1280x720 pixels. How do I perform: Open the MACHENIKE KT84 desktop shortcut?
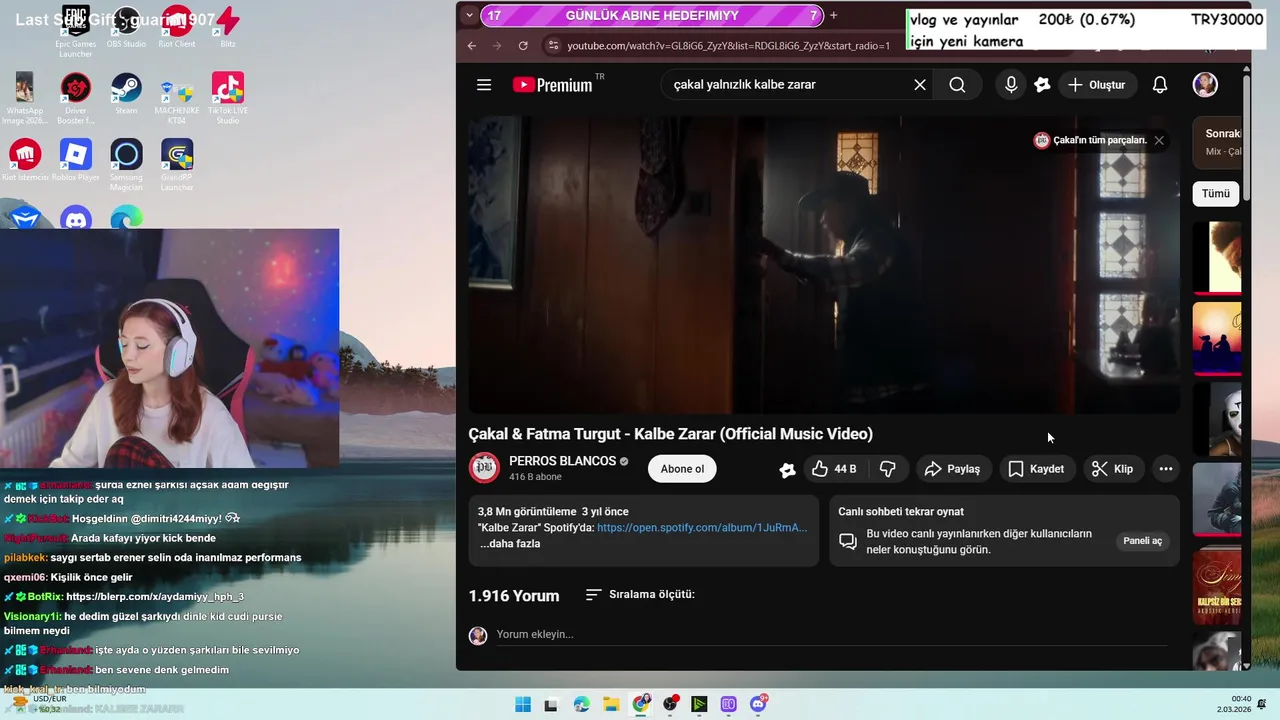[x=177, y=98]
